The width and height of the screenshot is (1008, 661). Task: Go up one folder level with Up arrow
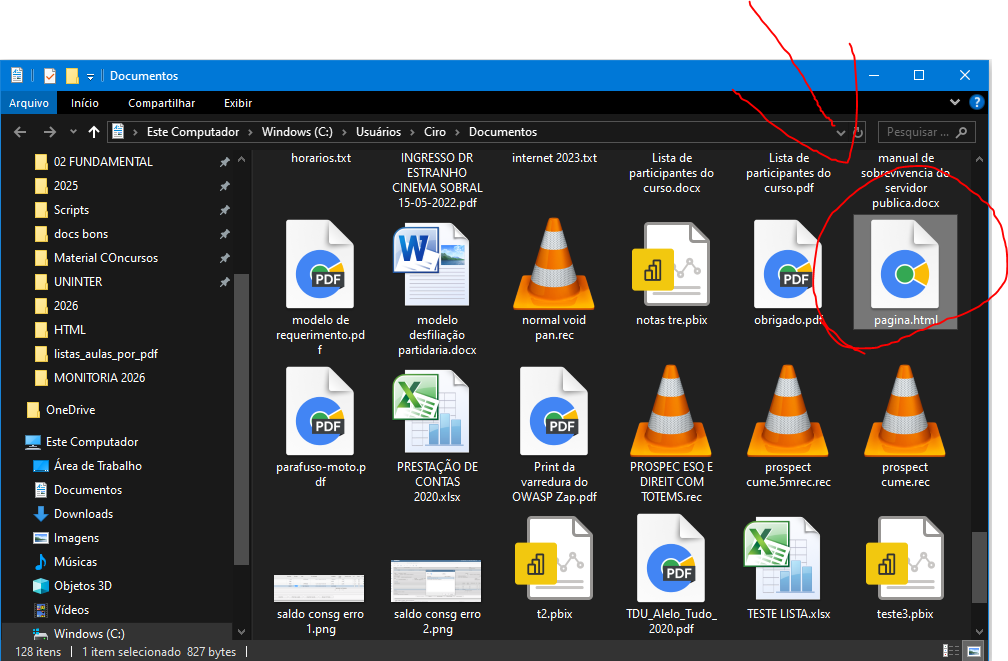point(94,132)
